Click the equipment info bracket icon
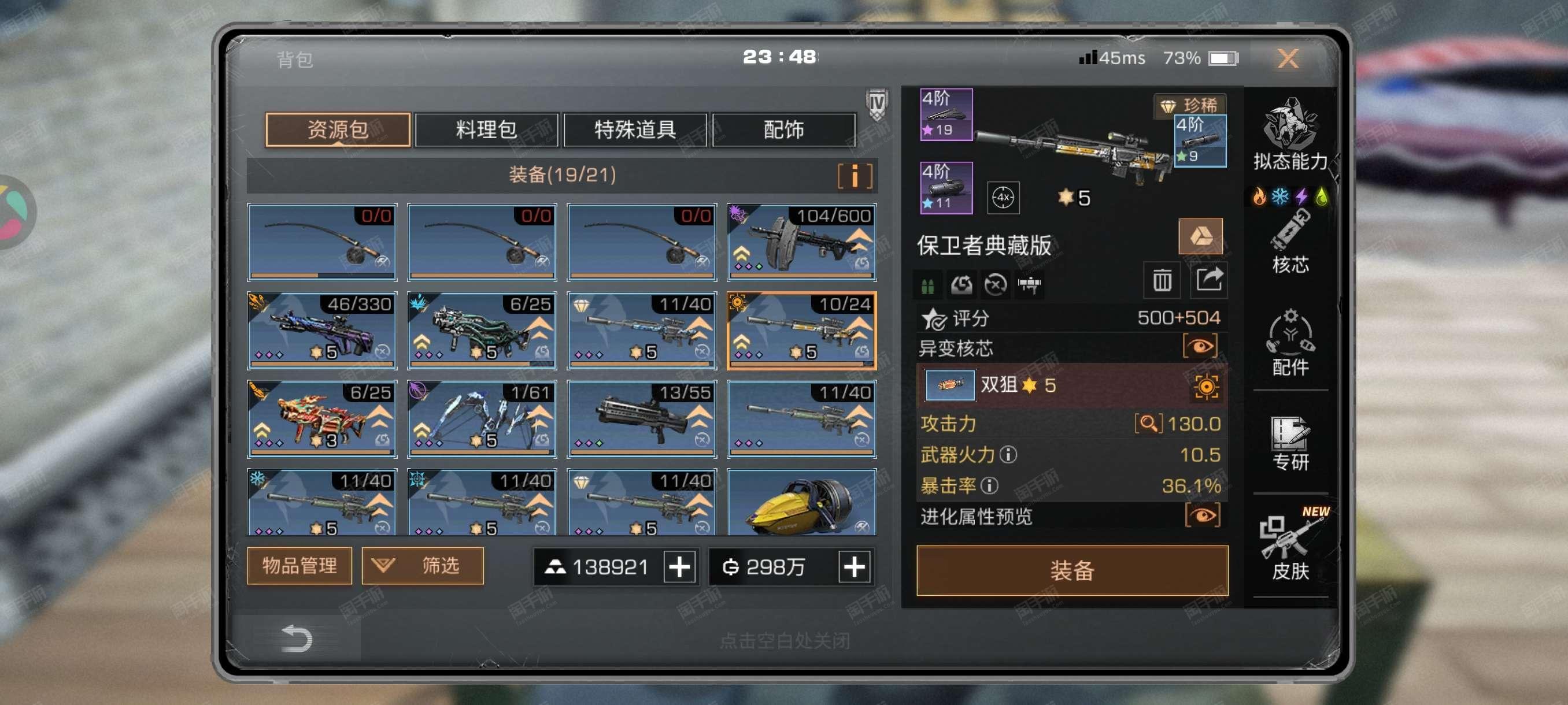 (854, 176)
